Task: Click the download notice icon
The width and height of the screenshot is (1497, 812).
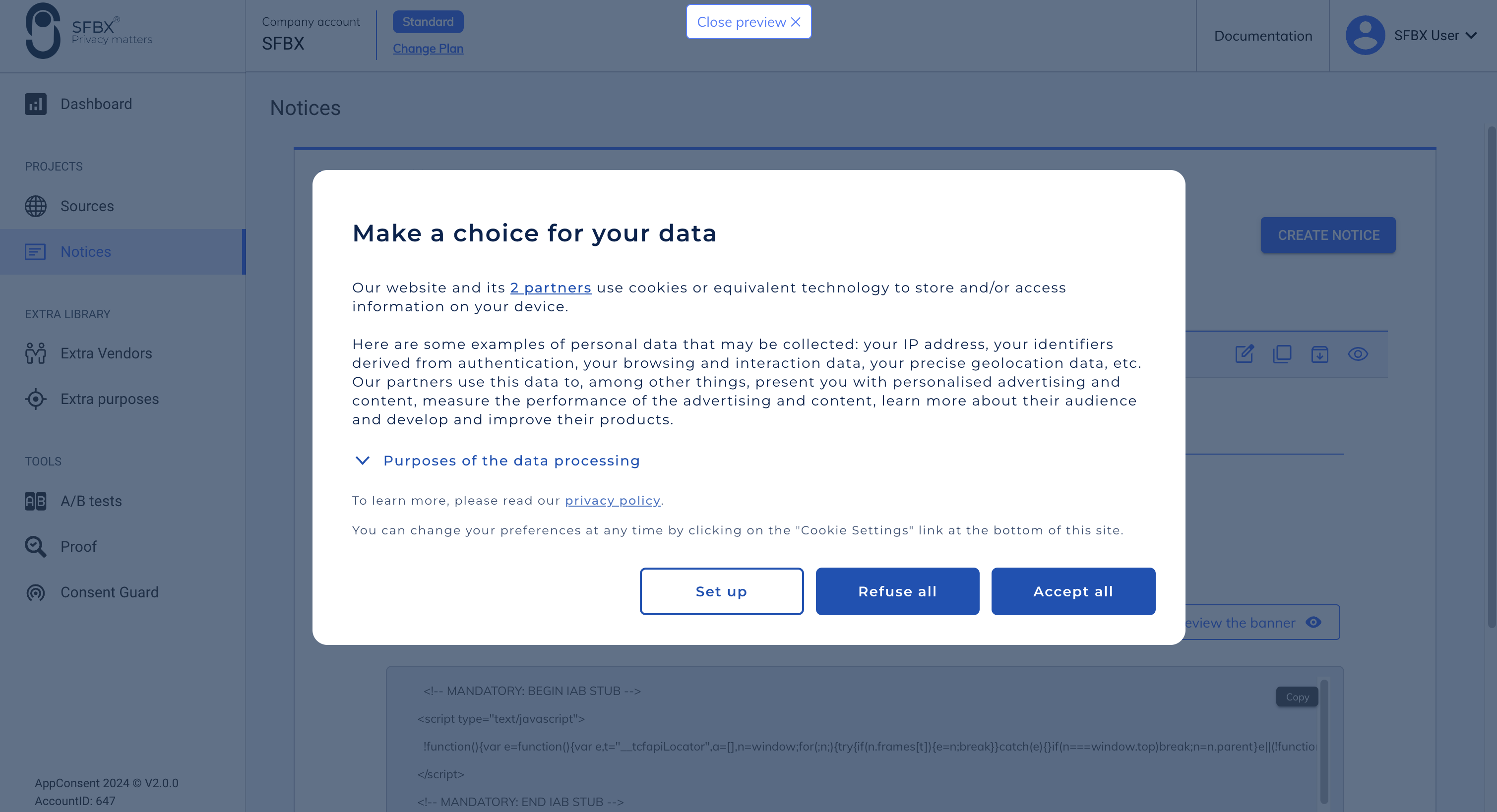Action: tap(1320, 354)
